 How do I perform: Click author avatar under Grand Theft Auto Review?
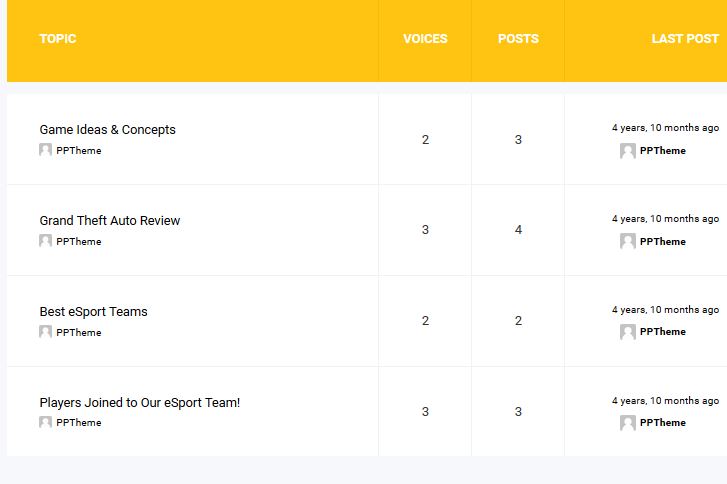(x=45, y=241)
